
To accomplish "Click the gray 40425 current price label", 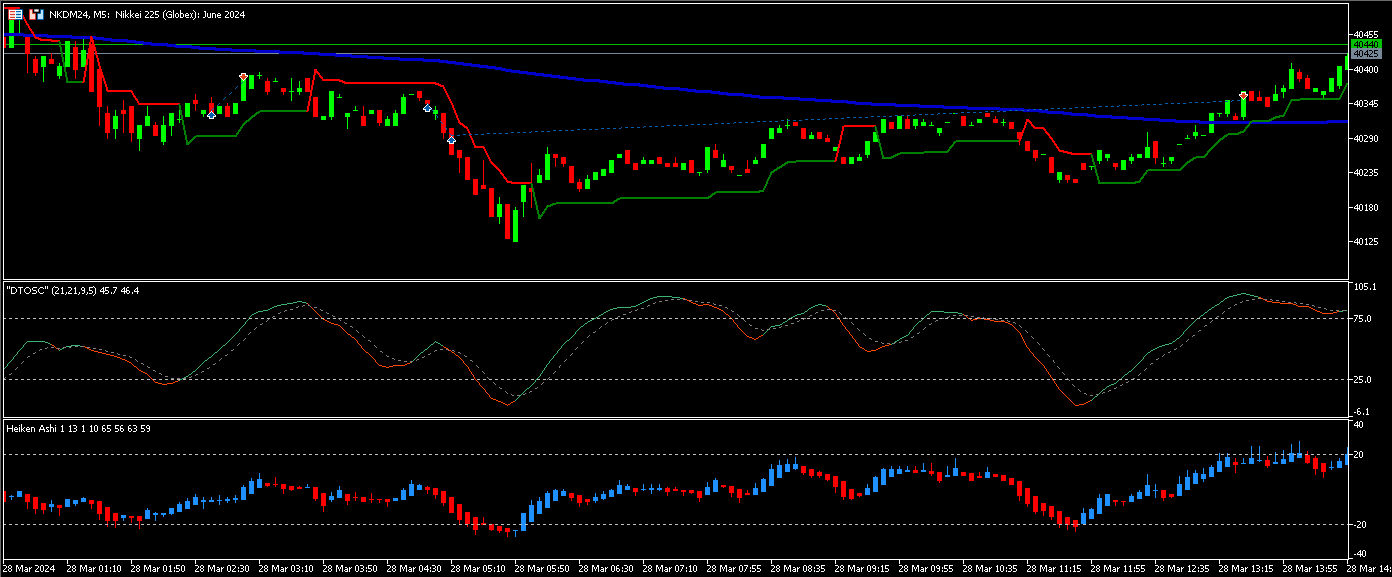I will point(1365,53).
